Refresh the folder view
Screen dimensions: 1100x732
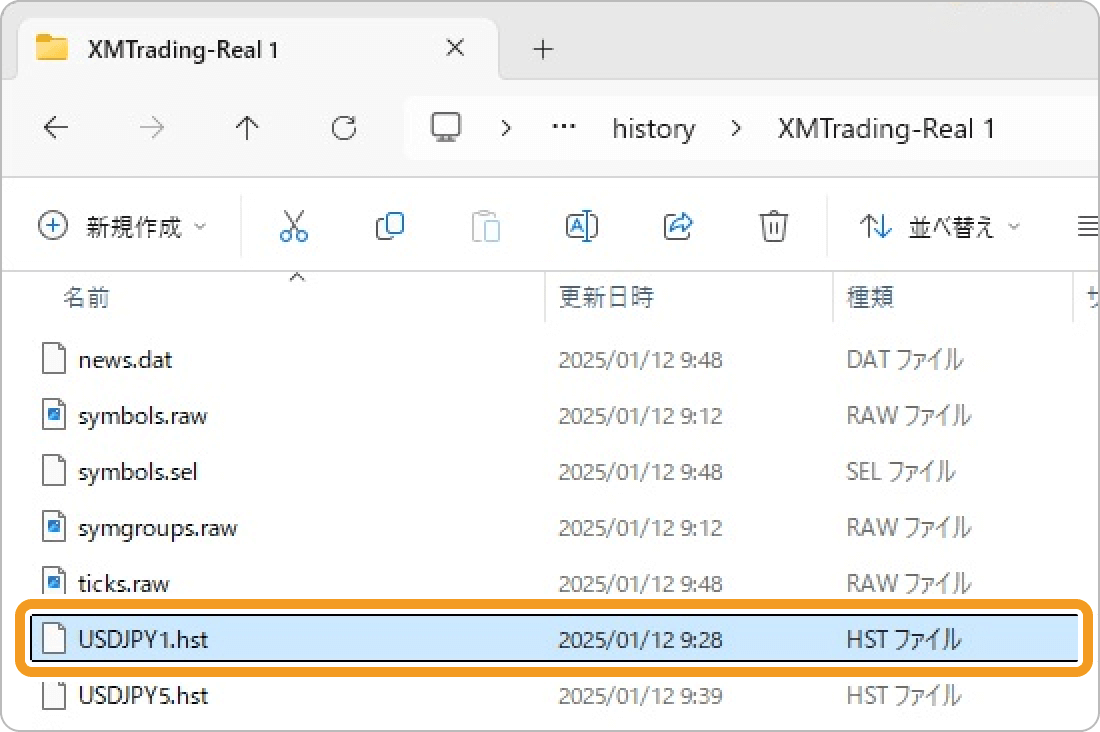(x=344, y=128)
